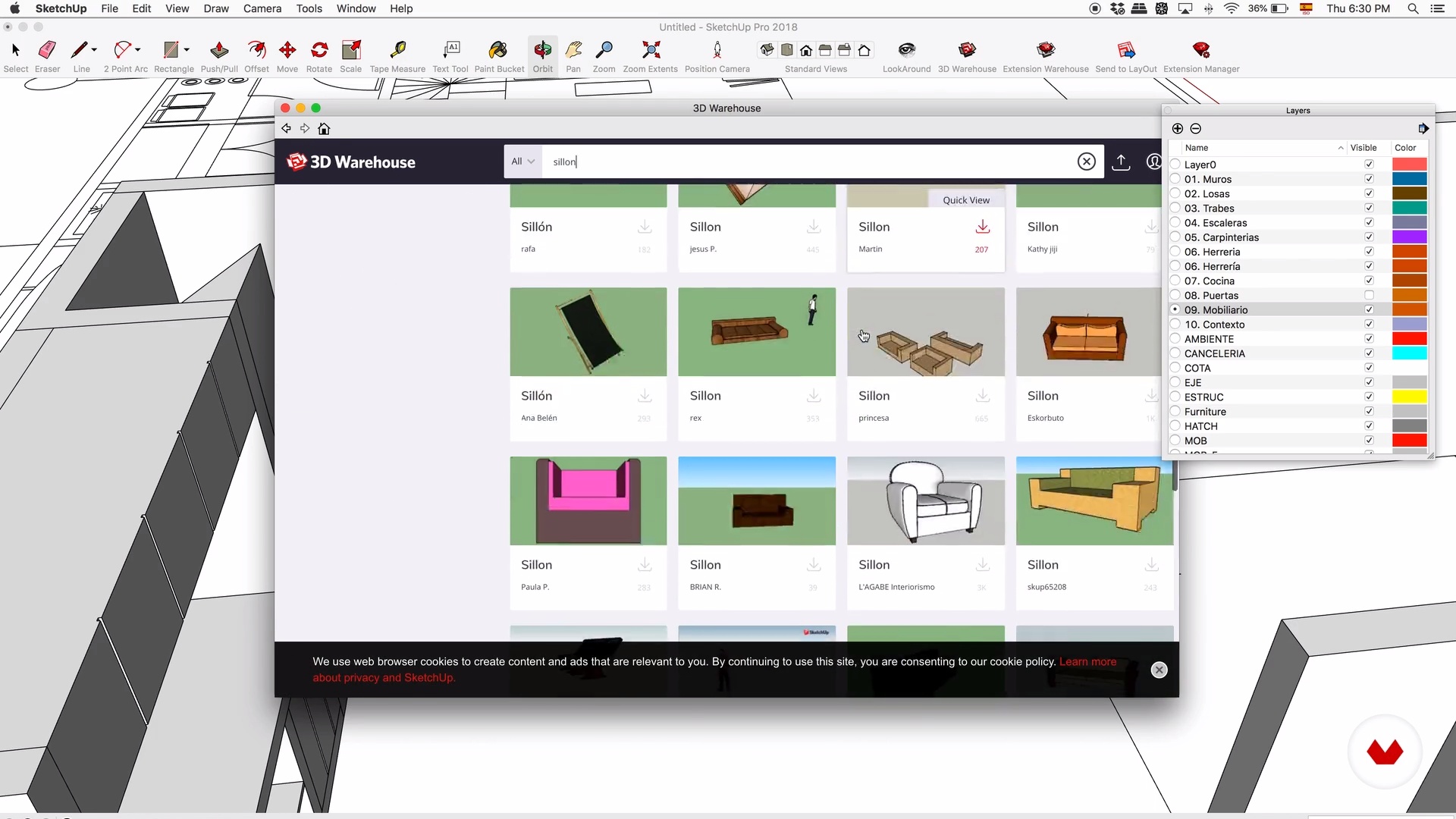The height and width of the screenshot is (819, 1456).
Task: Go back in 3D Warehouse browser
Action: point(286,129)
